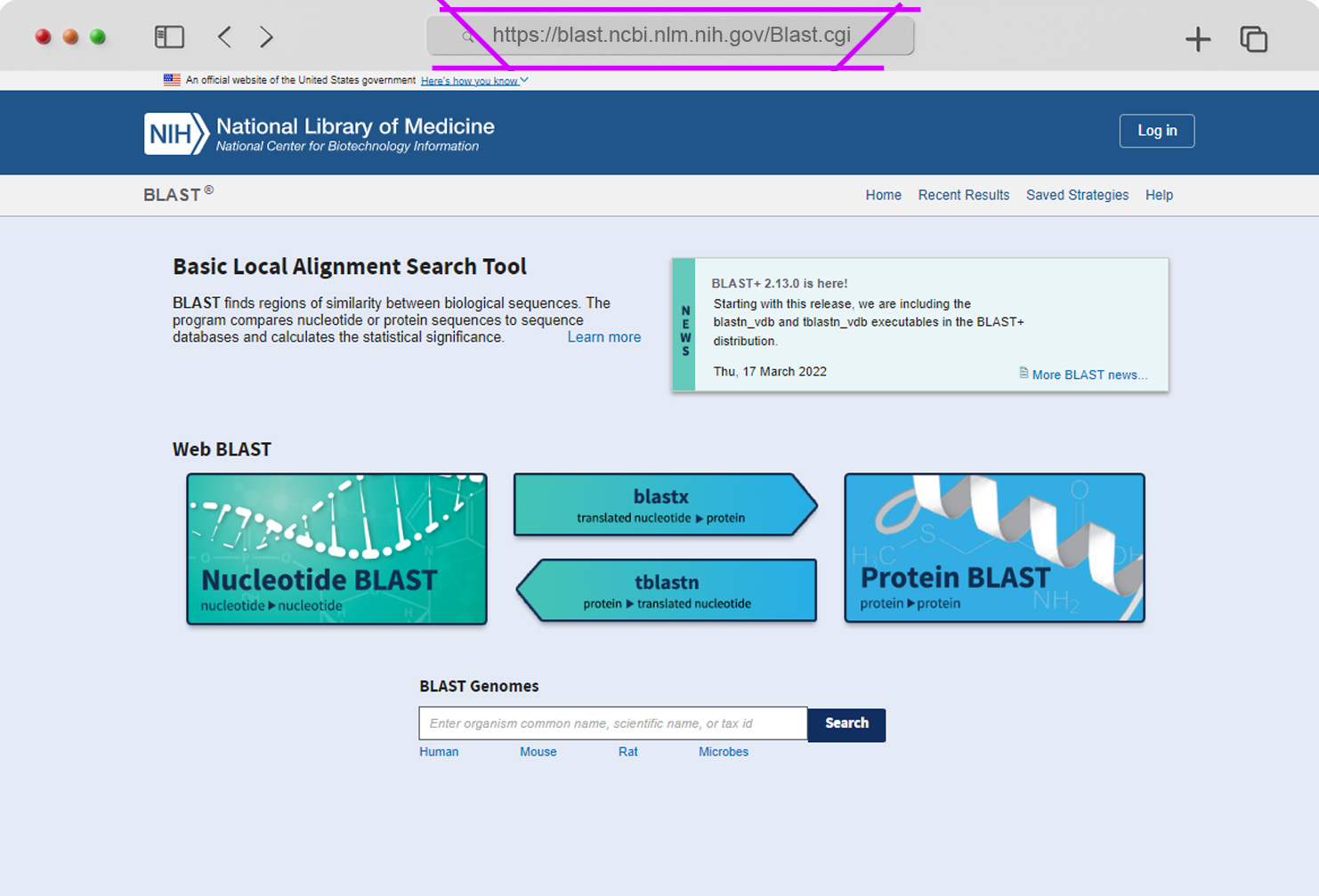Show the tab overview icon
The height and width of the screenshot is (896, 1319).
point(1253,38)
